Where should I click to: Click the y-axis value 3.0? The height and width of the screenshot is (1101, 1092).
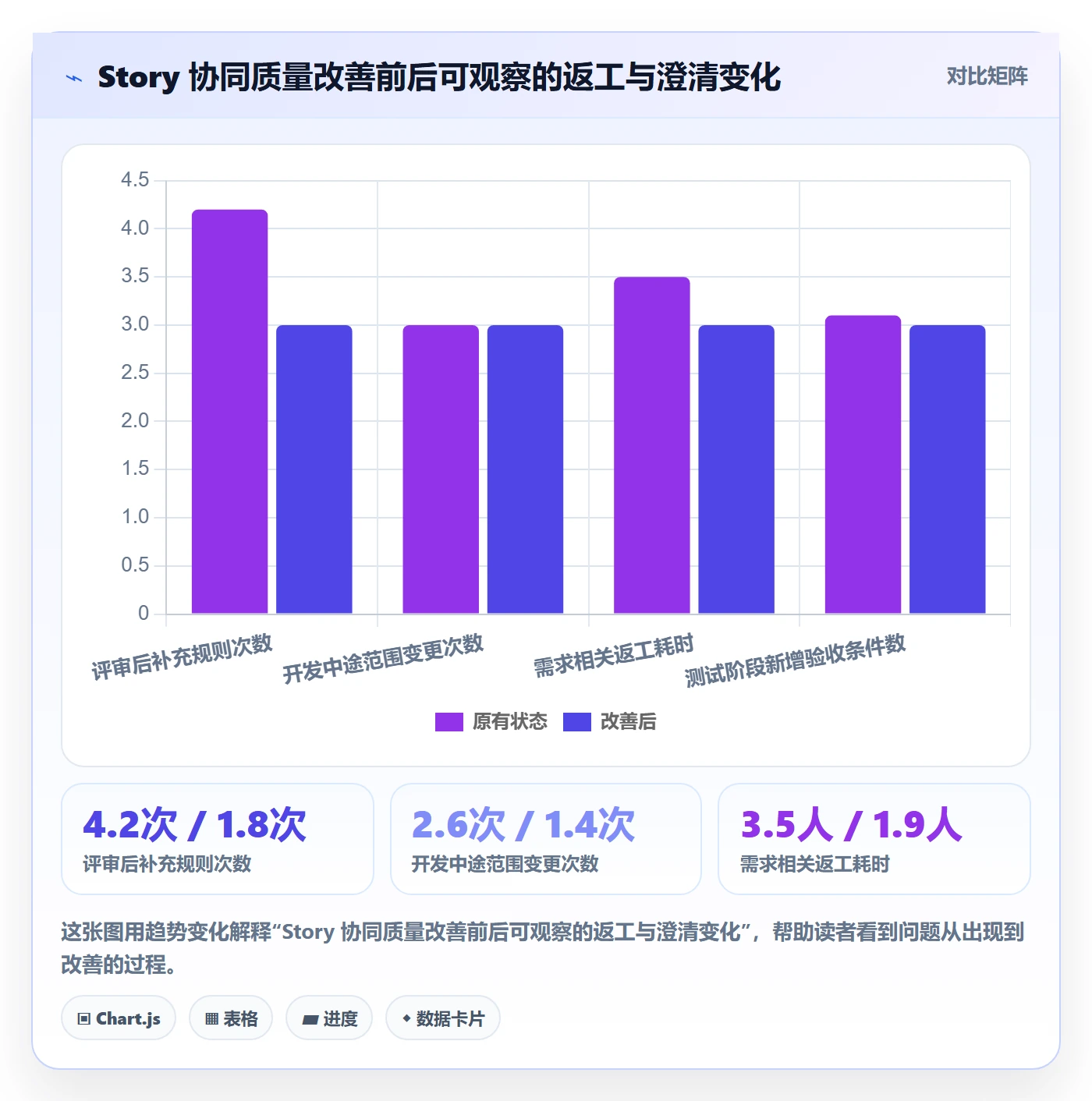tap(135, 324)
